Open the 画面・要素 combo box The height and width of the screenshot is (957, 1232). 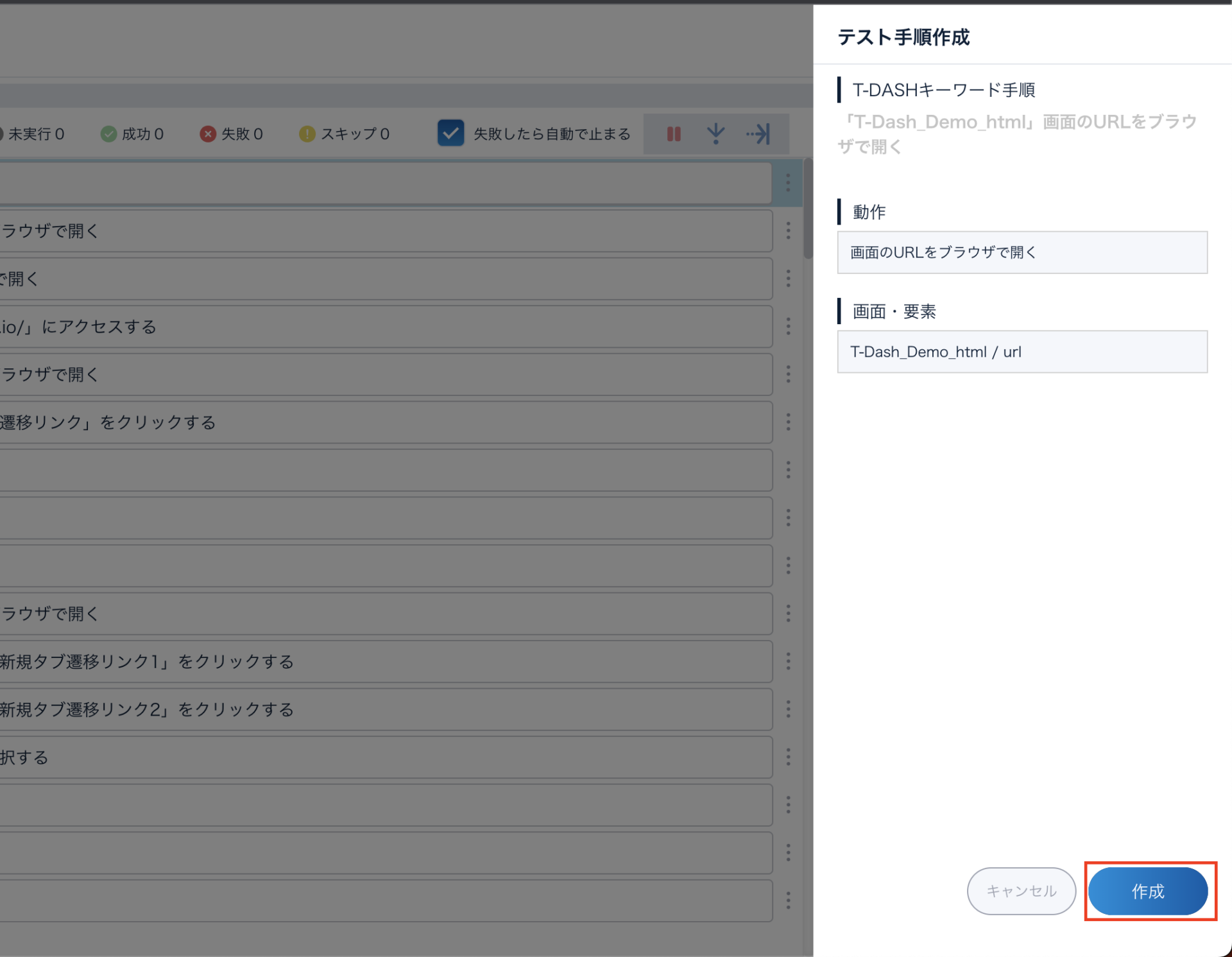click(x=1022, y=352)
